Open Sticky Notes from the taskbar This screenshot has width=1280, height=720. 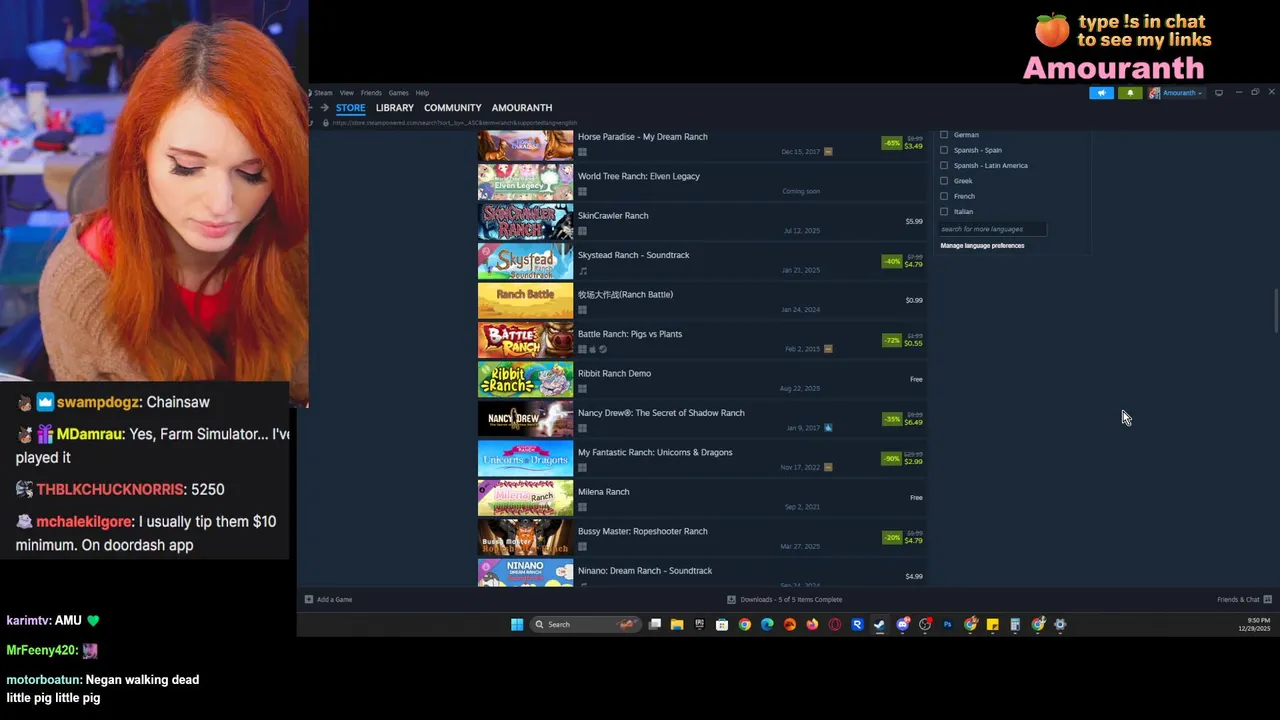(x=992, y=624)
